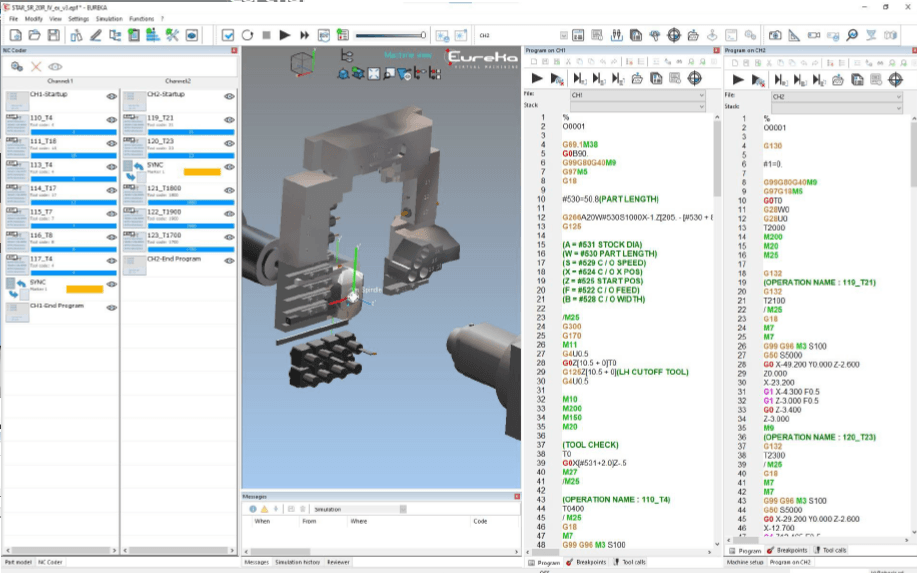Toggle visibility of 119_T21 operation
This screenshot has height=573, width=917.
[x=229, y=120]
